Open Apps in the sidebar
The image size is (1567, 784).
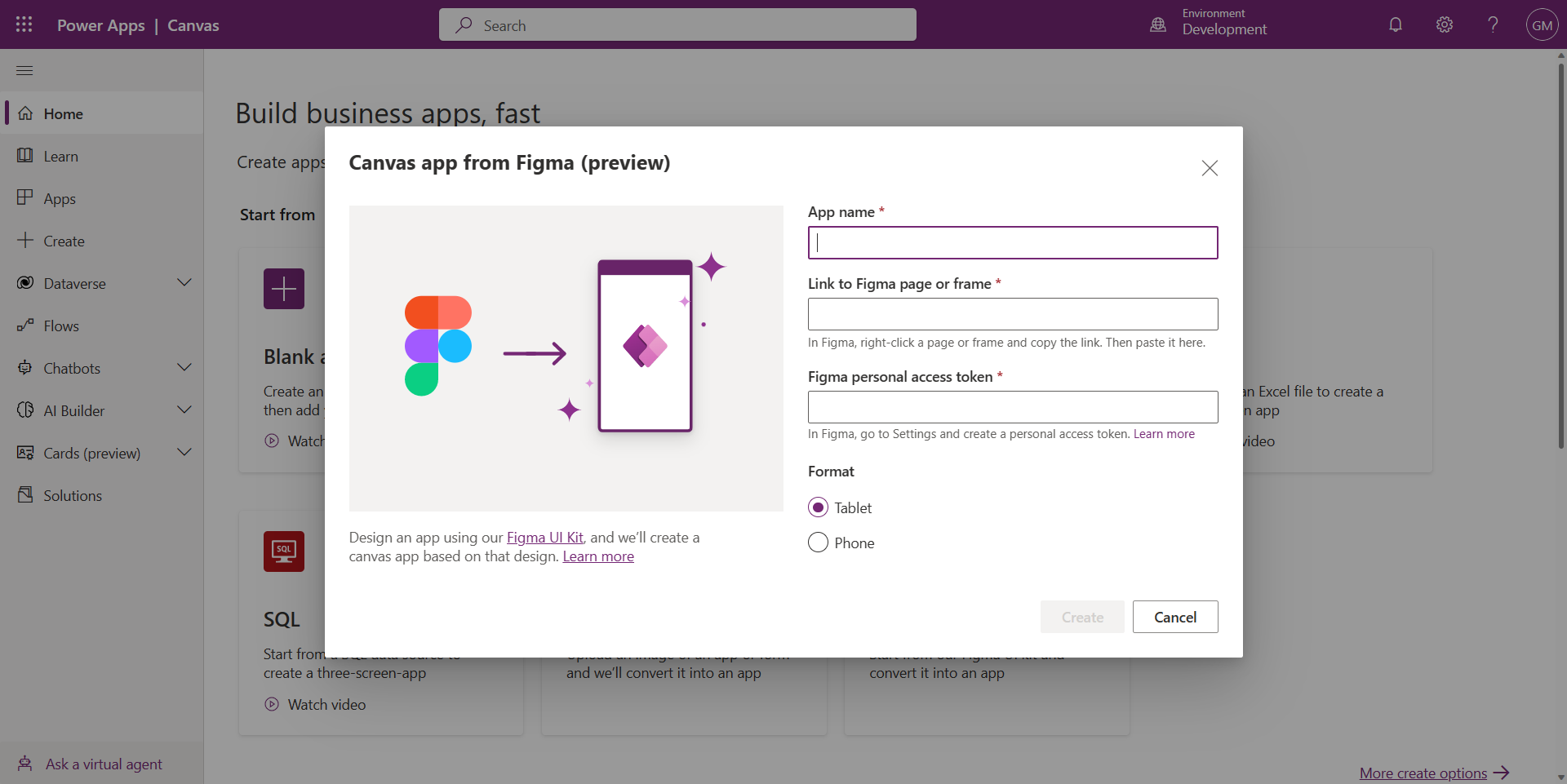point(101,198)
